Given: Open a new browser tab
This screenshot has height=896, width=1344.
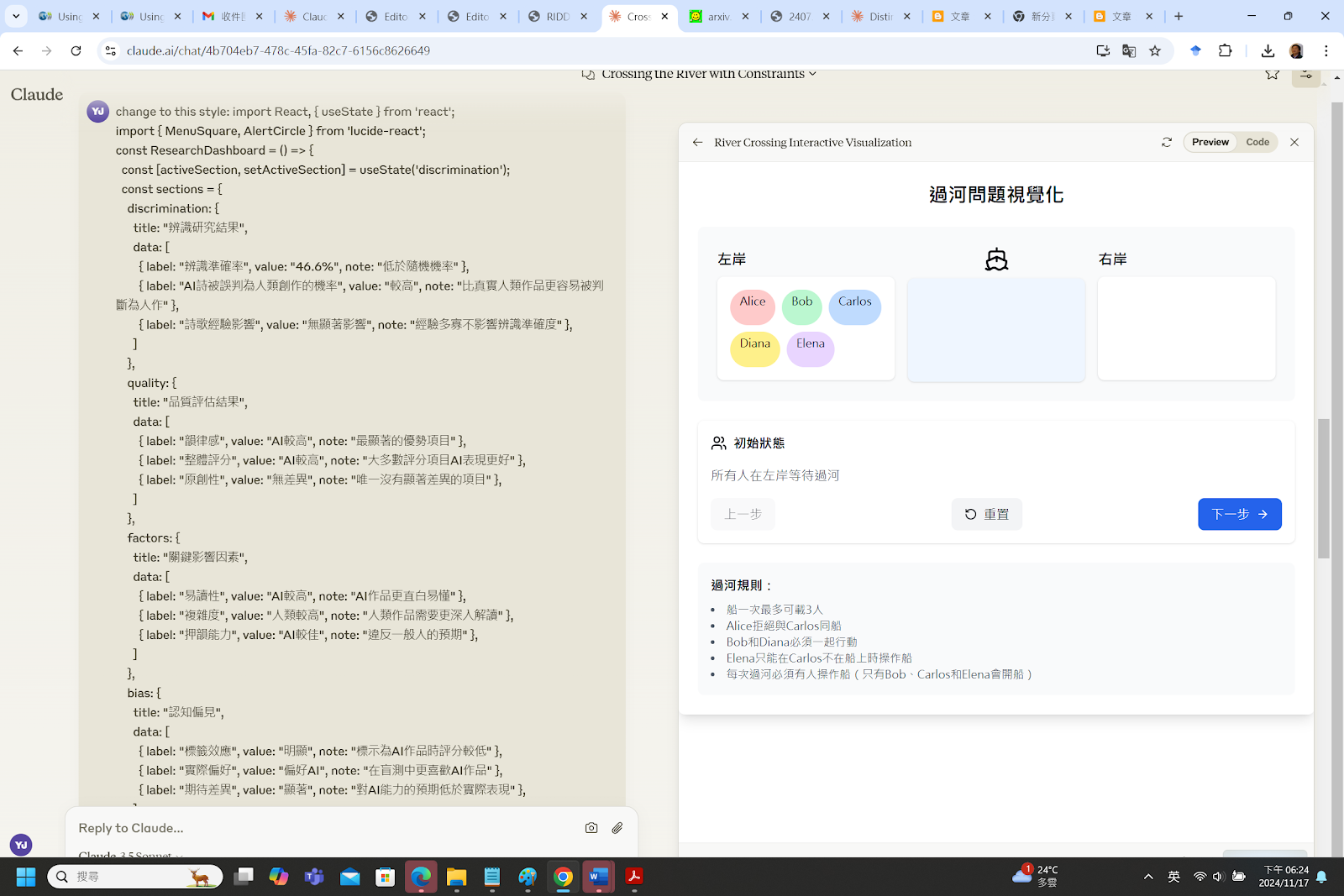Looking at the screenshot, I should point(1179,16).
